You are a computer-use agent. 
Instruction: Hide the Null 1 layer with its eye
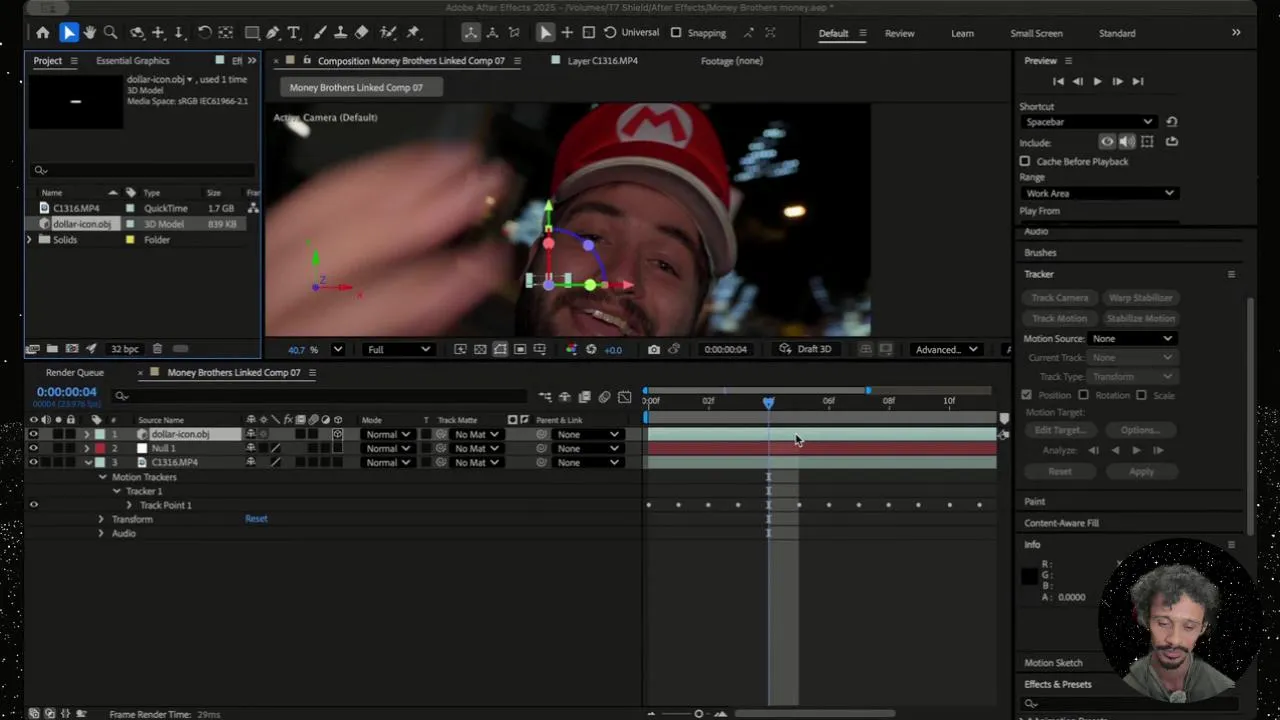[x=33, y=448]
